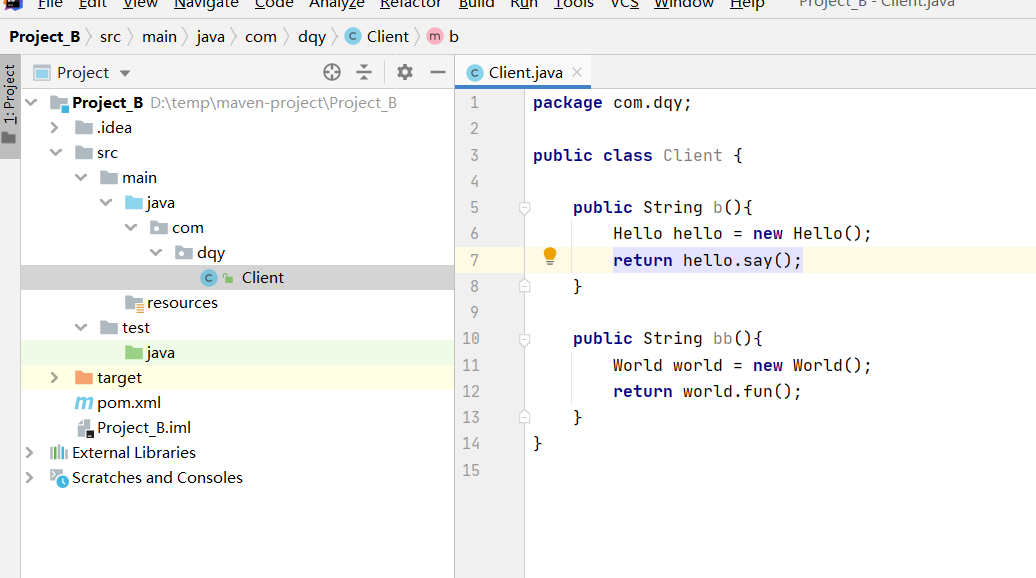Click the External Libraries icon

(x=59, y=452)
